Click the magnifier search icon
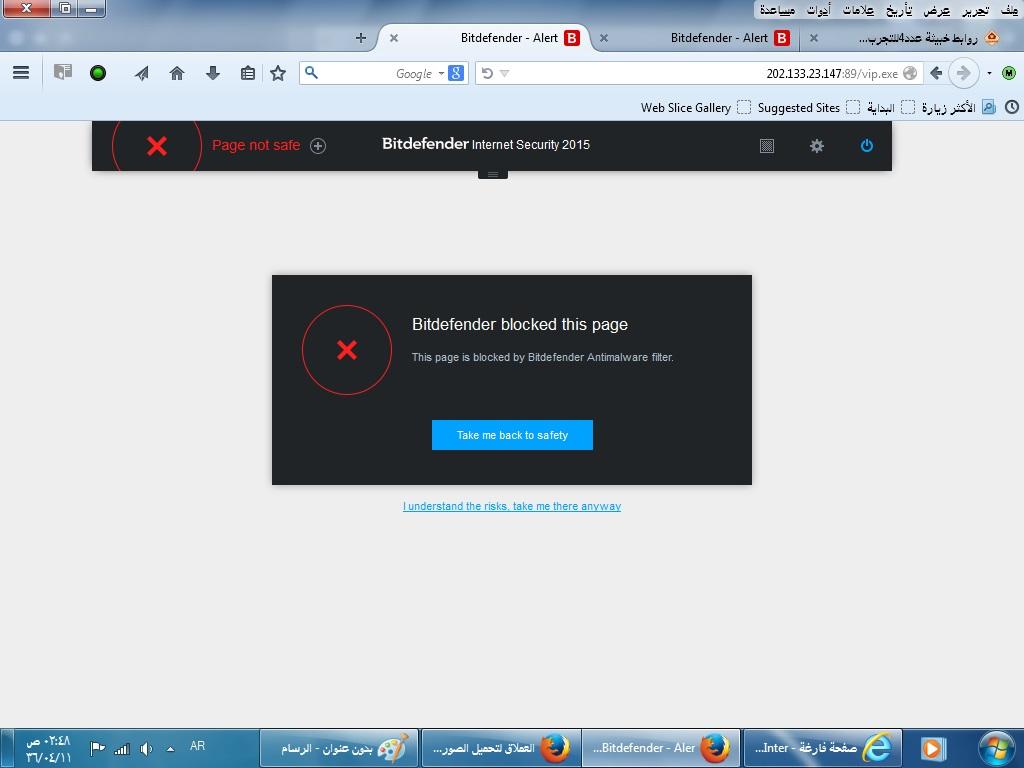 312,72
